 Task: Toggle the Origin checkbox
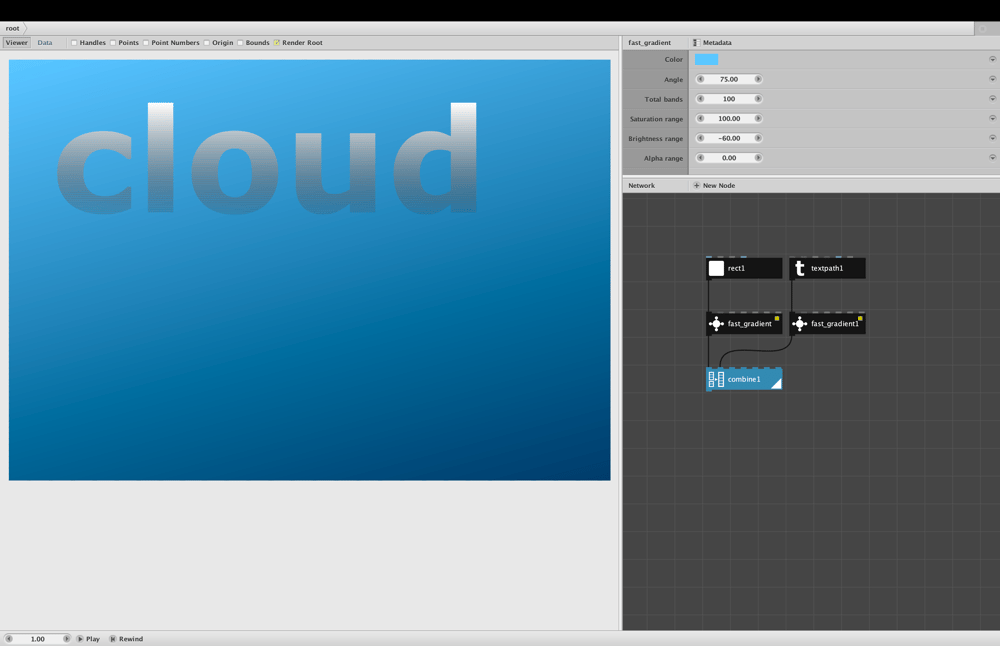207,43
